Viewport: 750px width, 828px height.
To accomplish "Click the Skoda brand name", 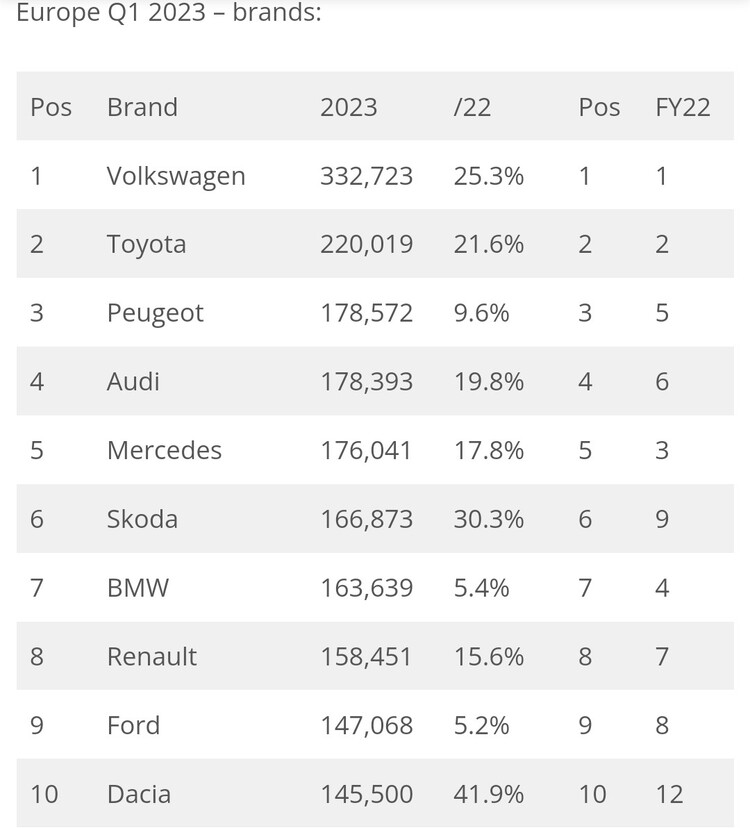I will [142, 519].
